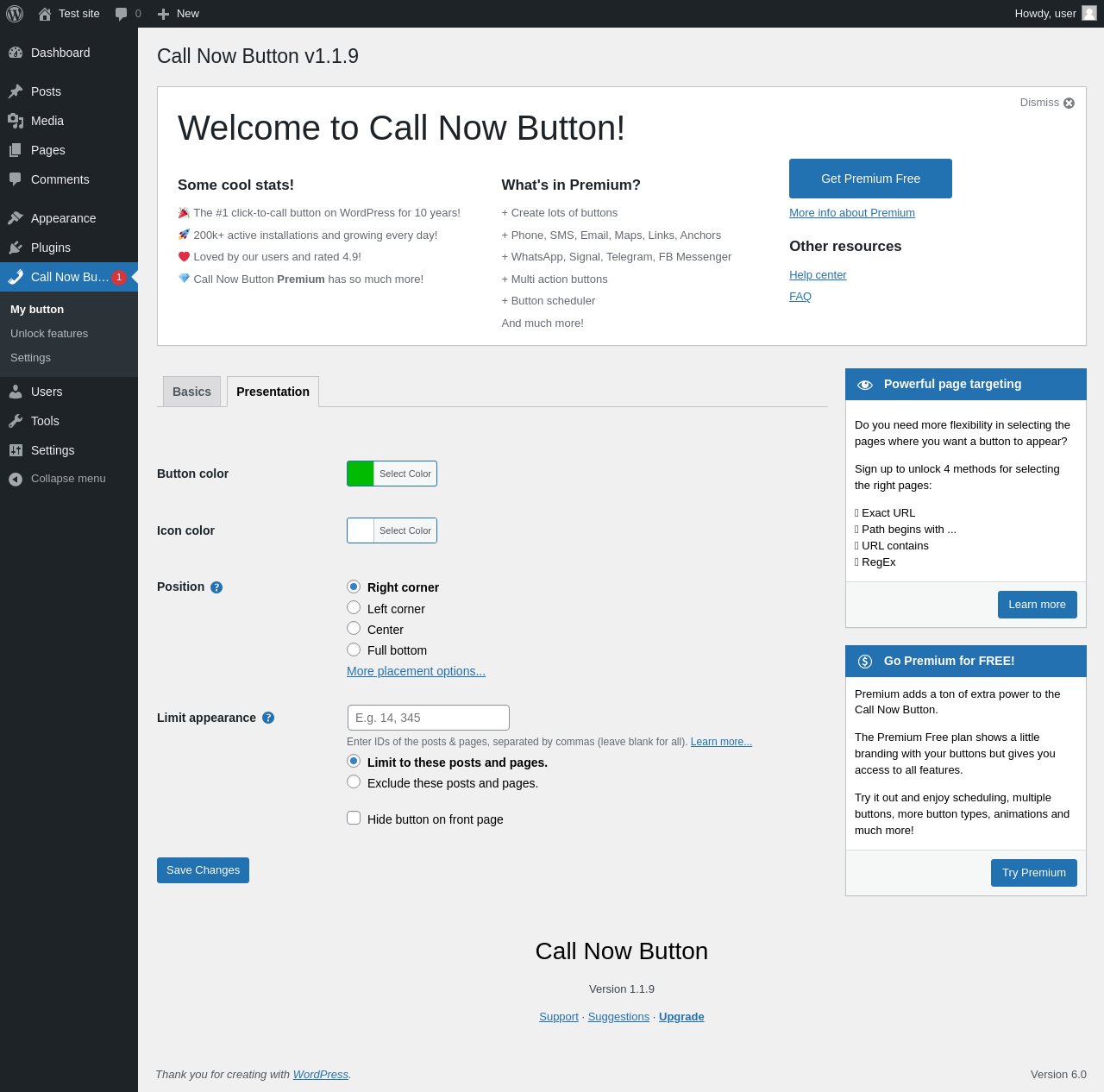Click the Dashboard gauge icon
Screen dimensions: 1104x1092
[x=16, y=53]
